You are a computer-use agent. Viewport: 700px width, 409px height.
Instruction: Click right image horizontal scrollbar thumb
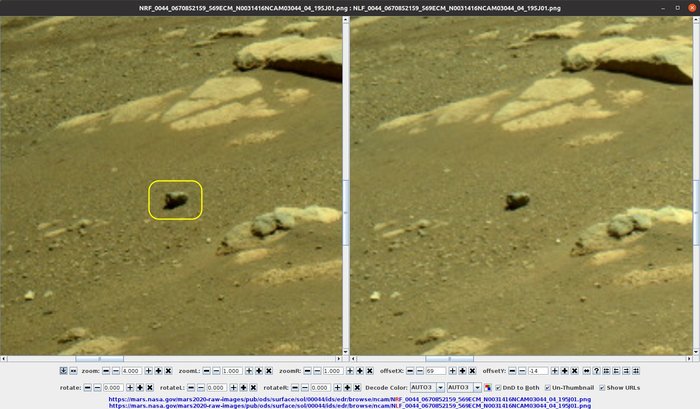pos(449,359)
